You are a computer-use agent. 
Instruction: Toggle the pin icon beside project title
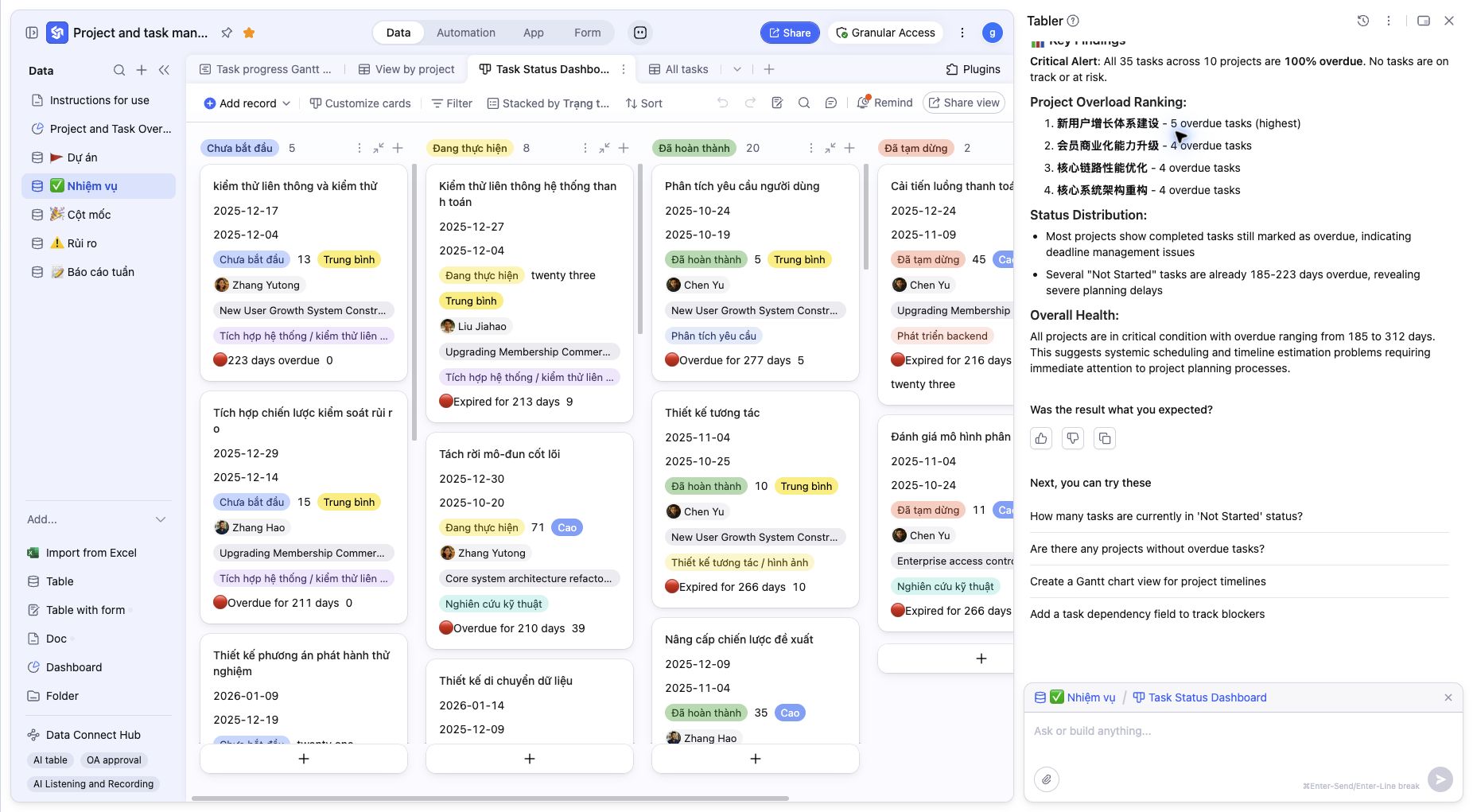(x=227, y=33)
